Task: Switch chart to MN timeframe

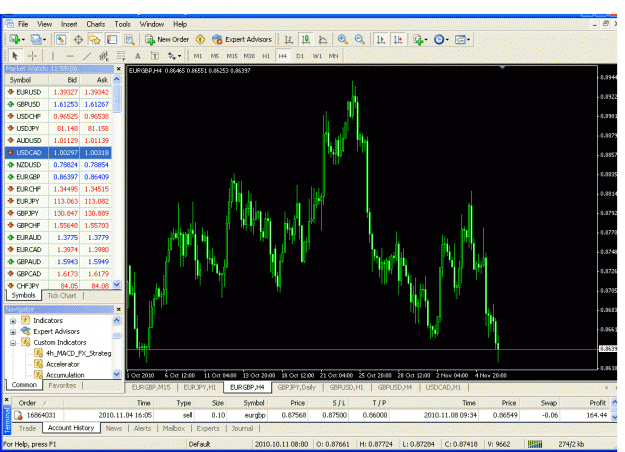Action: tap(333, 56)
